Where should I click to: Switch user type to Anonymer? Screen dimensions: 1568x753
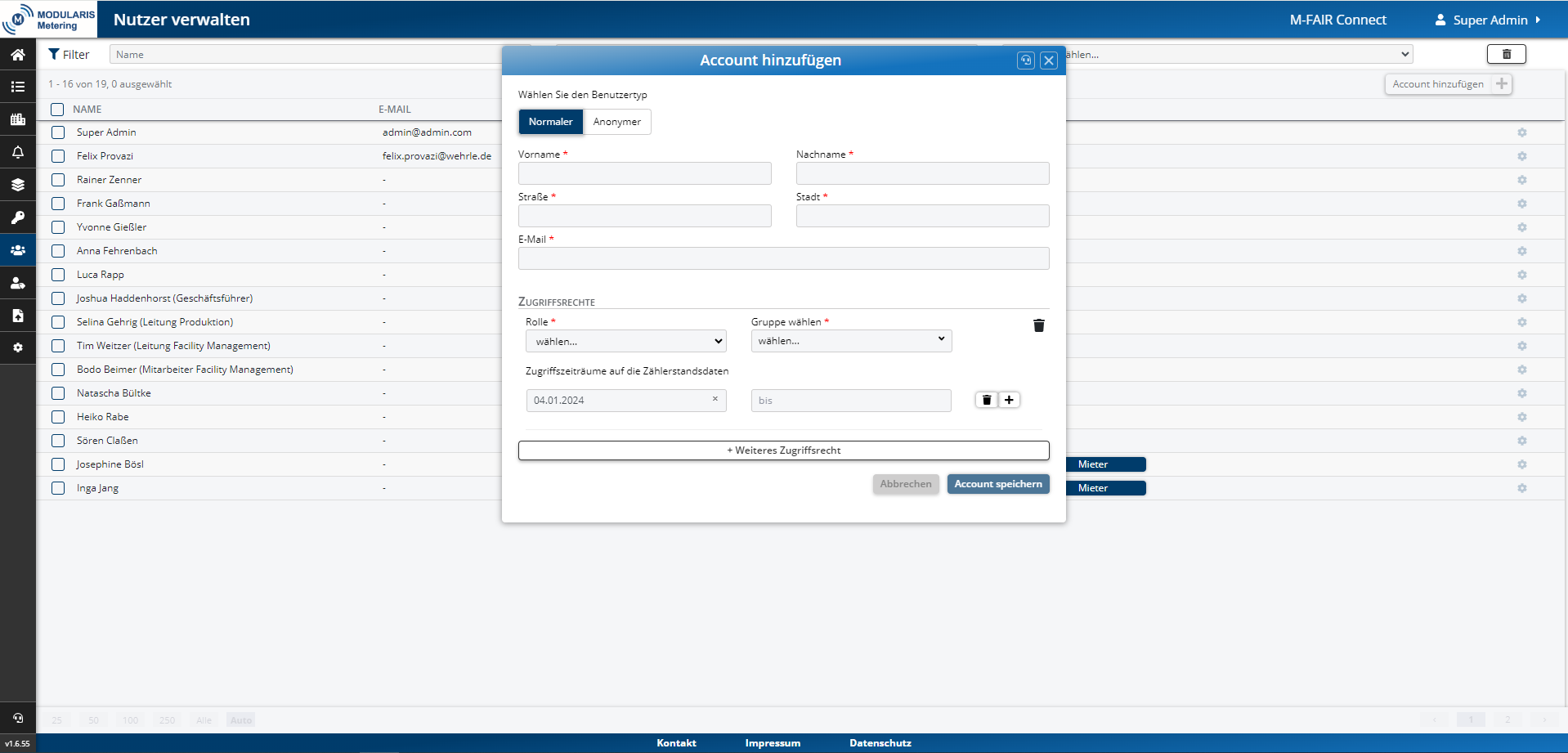(x=616, y=122)
